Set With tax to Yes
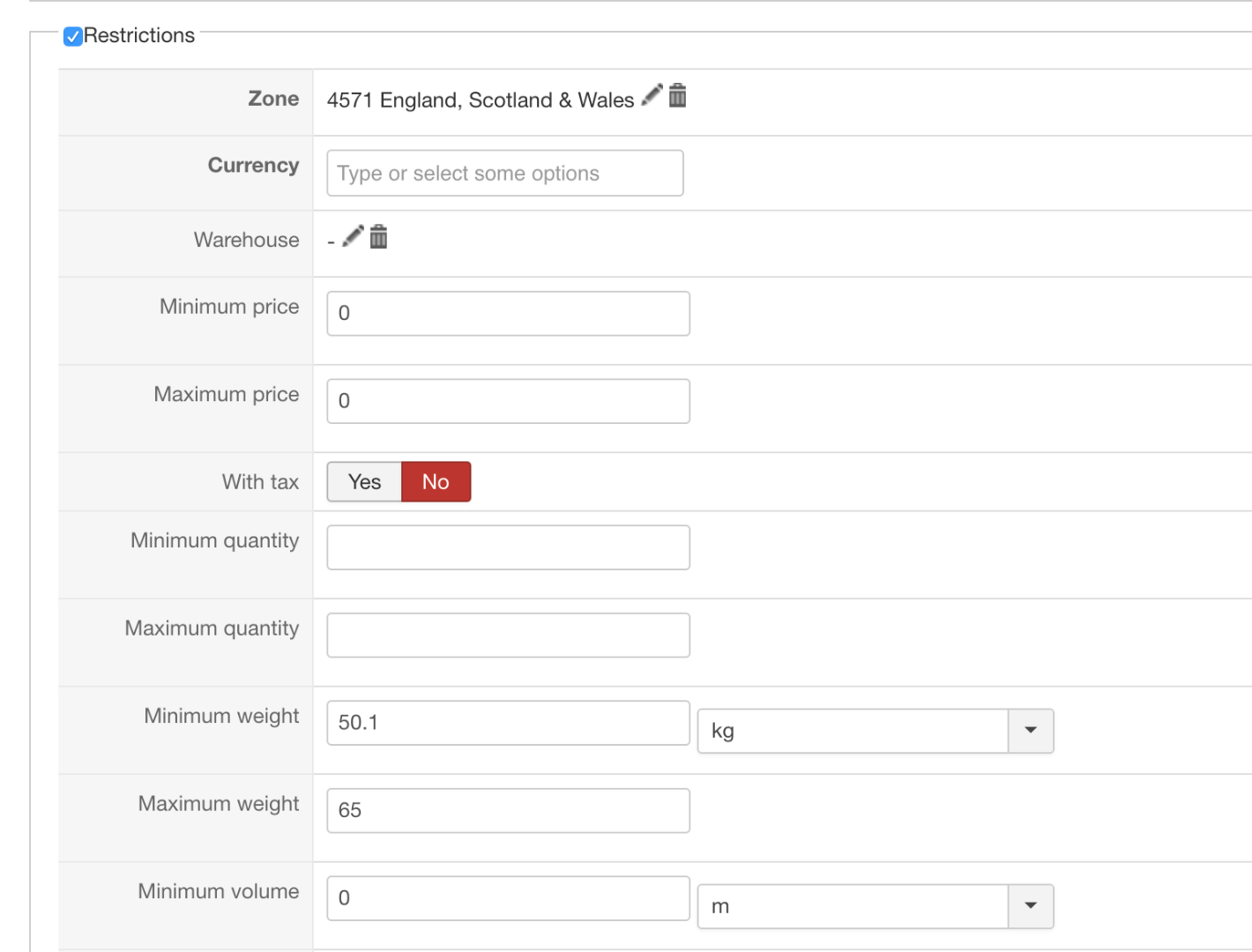Image resolution: width=1252 pixels, height=952 pixels. [364, 482]
